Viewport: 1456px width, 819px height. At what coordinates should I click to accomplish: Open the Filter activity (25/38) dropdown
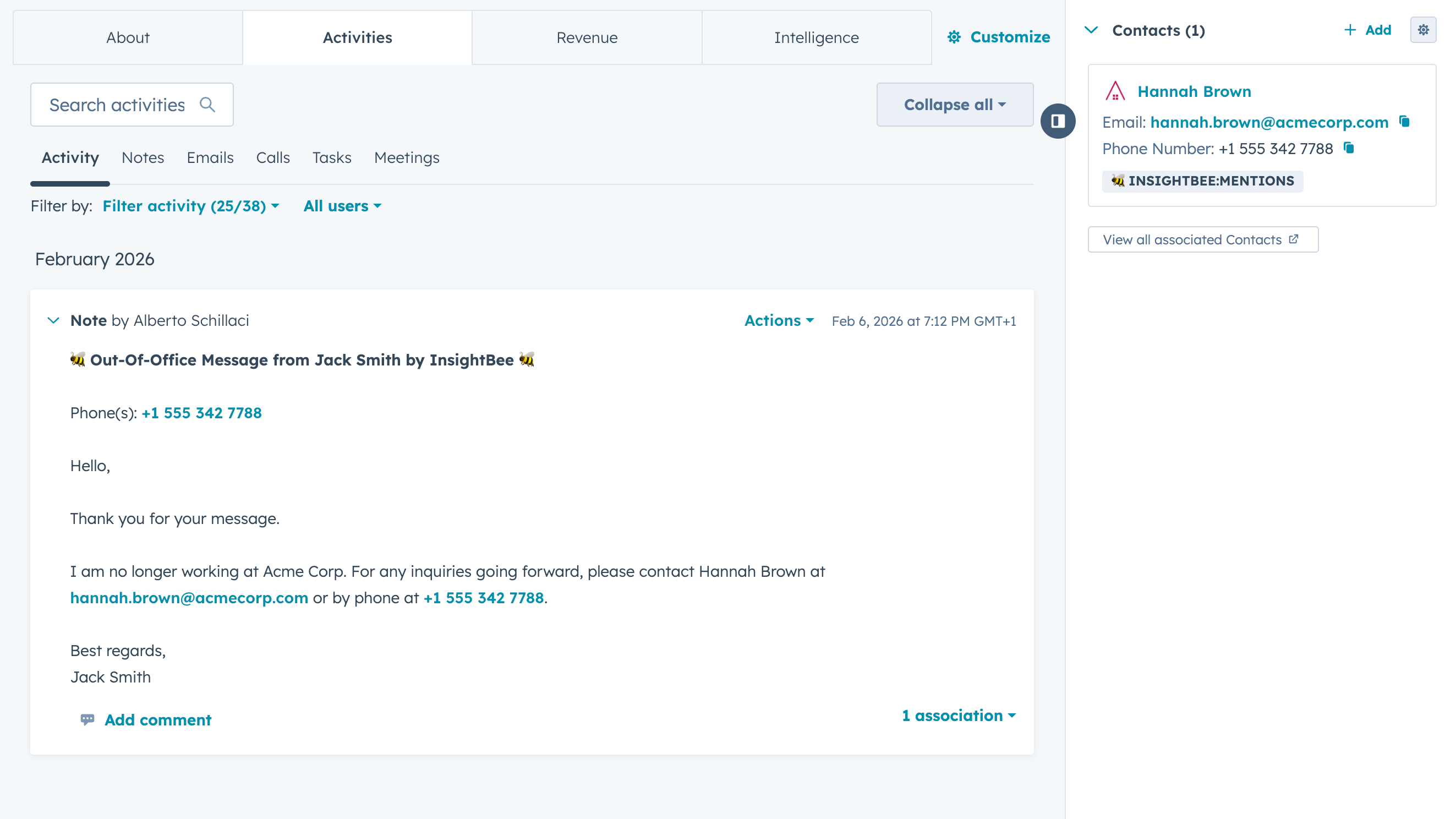pos(190,206)
